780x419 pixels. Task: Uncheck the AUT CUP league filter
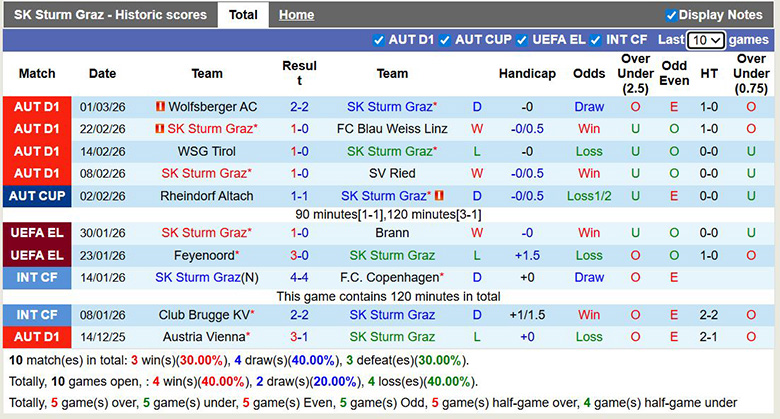coord(444,40)
